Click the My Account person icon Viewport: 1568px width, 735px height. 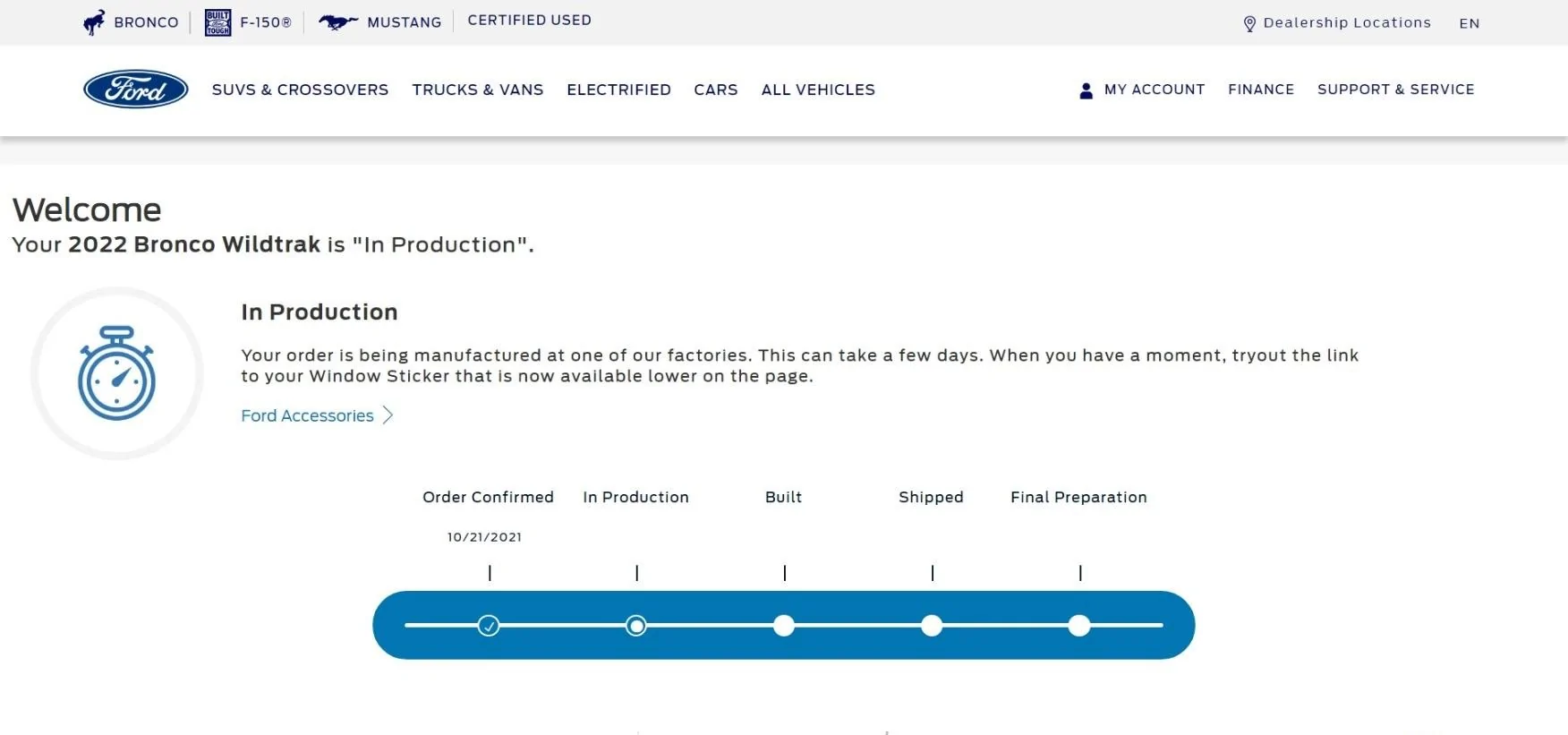[x=1086, y=90]
